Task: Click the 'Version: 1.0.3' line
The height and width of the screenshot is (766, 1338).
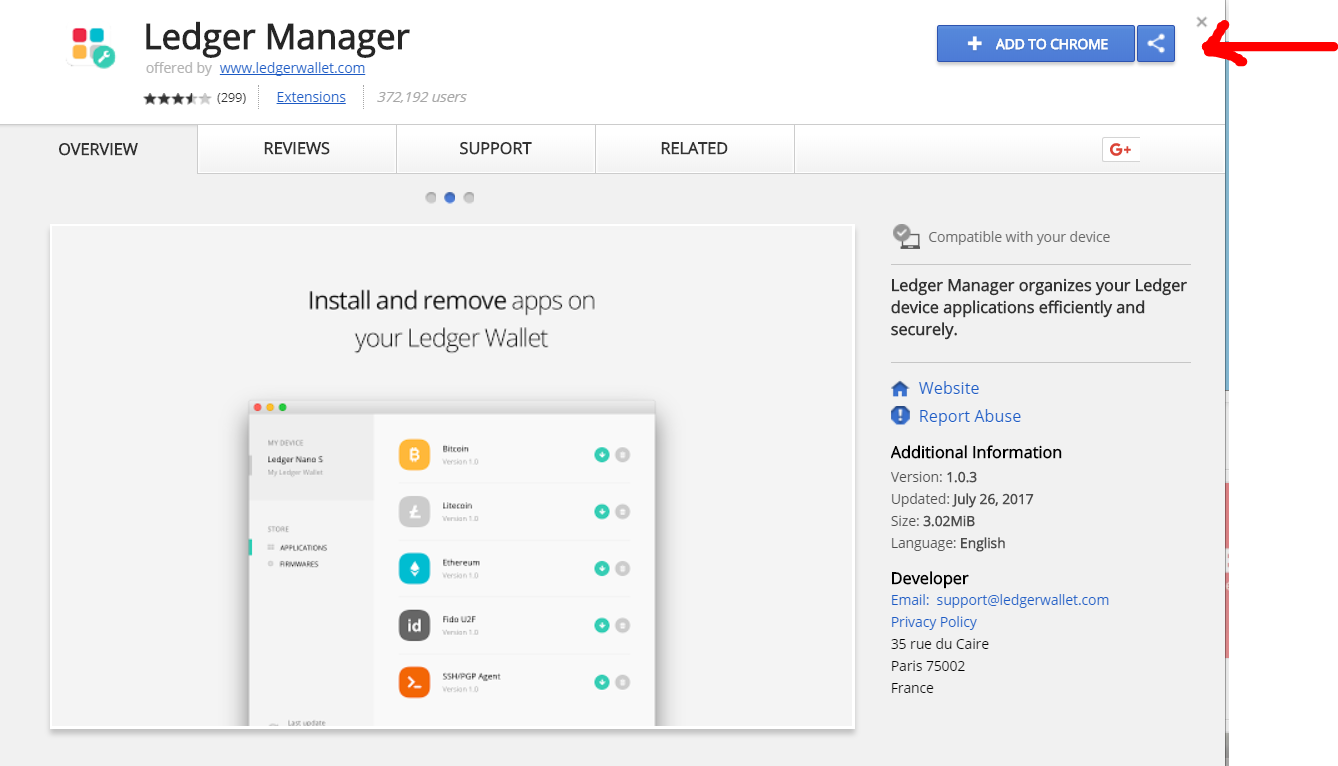Action: (x=934, y=477)
